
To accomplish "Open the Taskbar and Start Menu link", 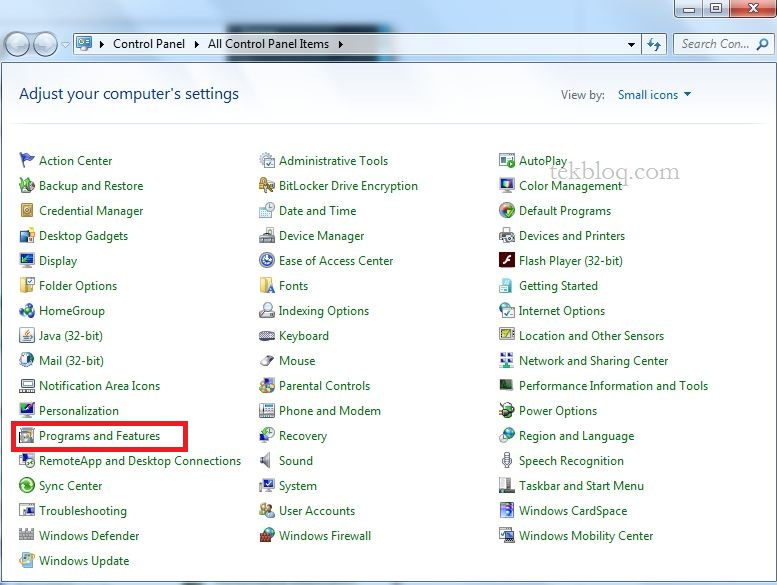I will [x=581, y=485].
